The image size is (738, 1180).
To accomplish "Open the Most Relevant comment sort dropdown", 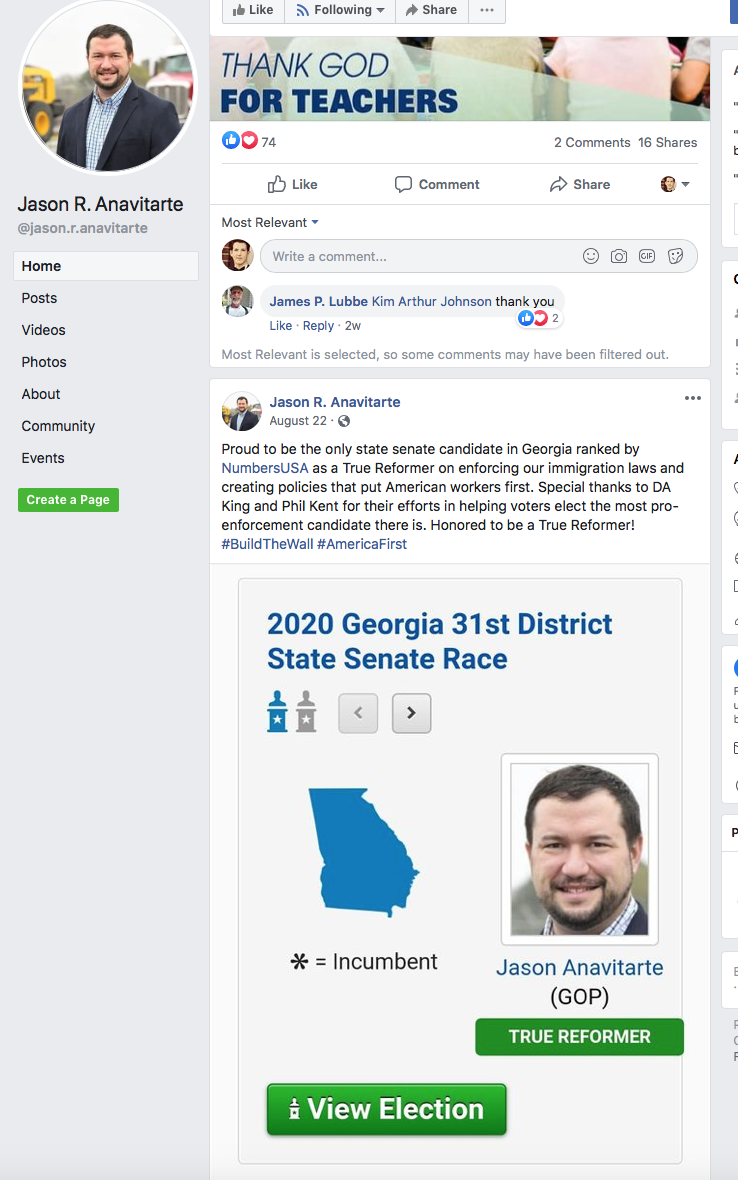I will [x=270, y=222].
